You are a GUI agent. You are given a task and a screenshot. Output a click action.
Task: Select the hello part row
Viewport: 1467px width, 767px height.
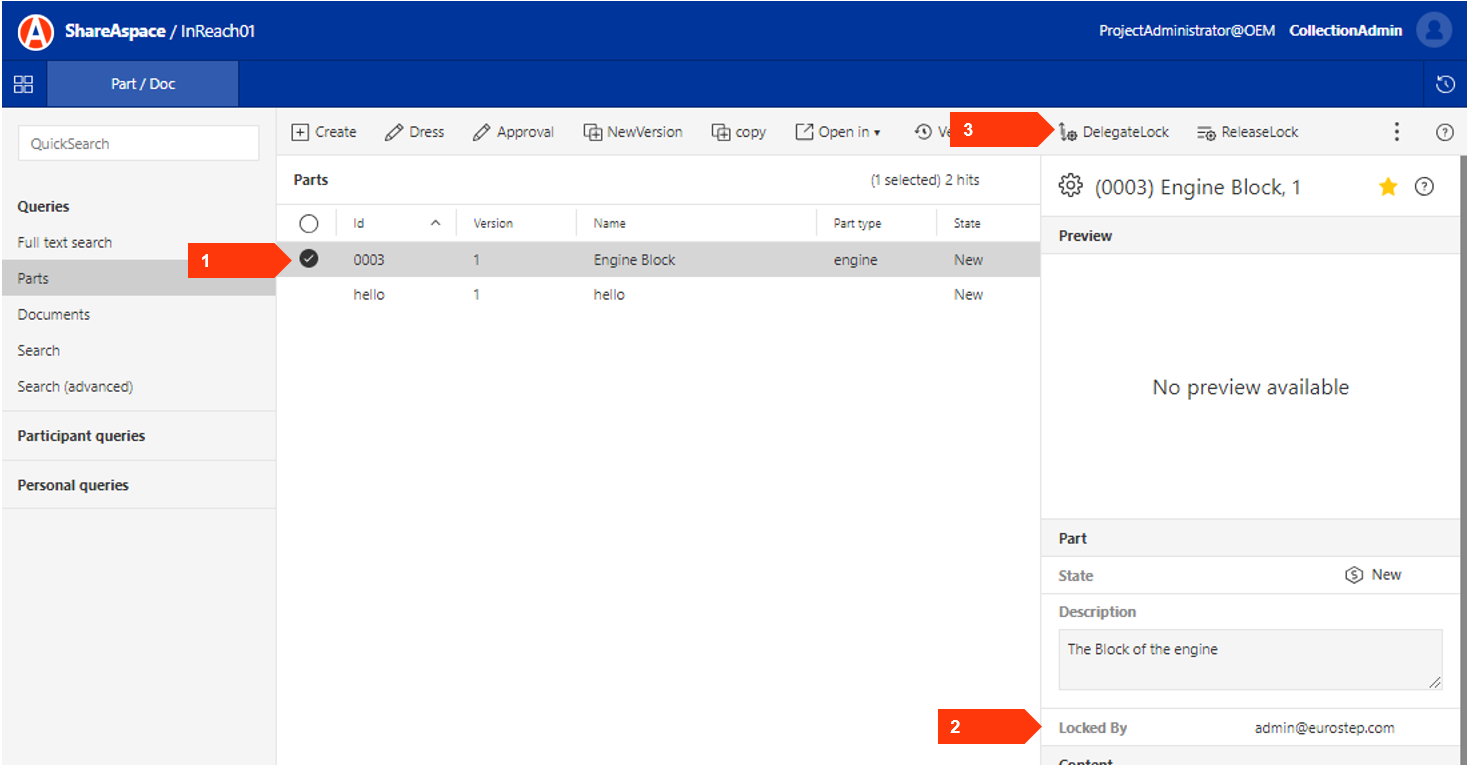[658, 295]
